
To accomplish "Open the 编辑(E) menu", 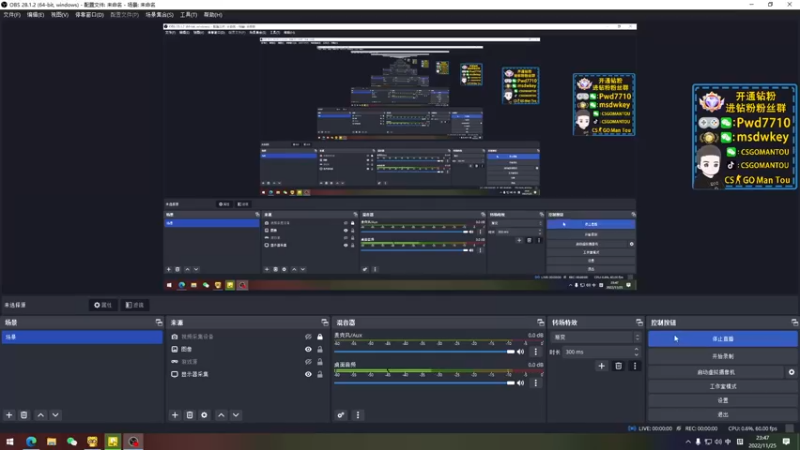I will pyautogui.click(x=35, y=15).
